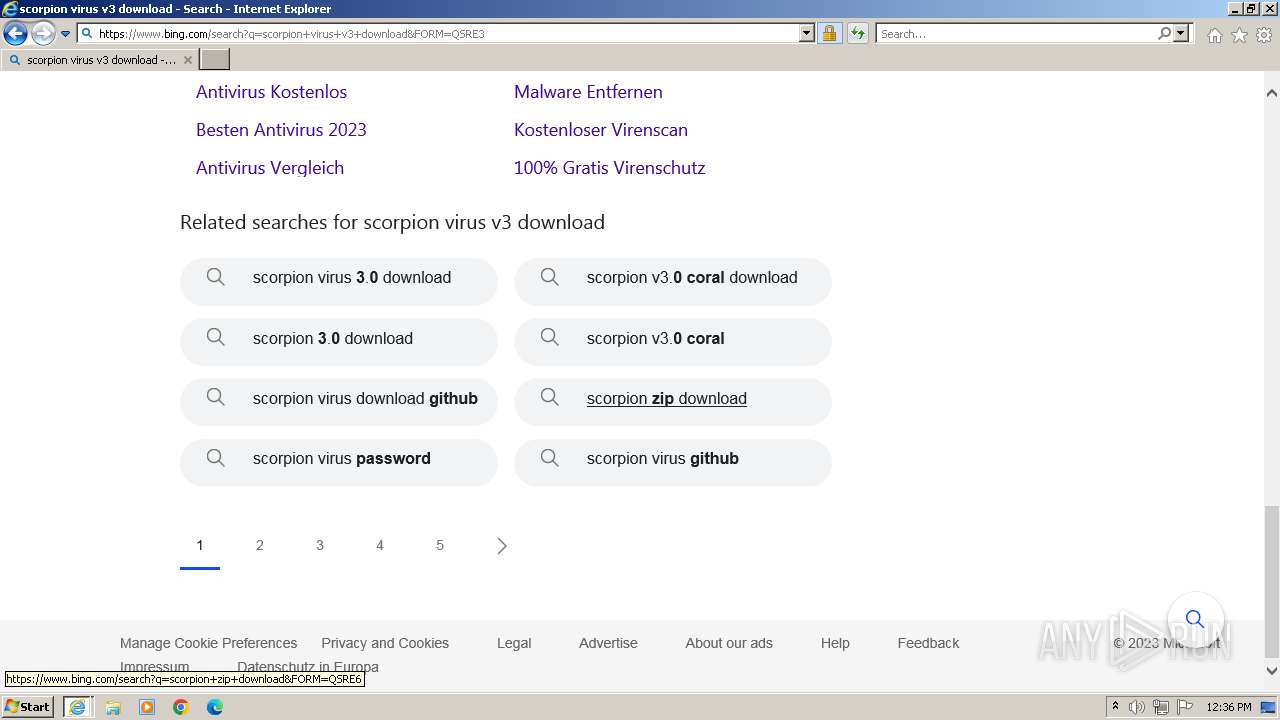
Task: Click the scrollbar up arrow
Action: [1271, 93]
